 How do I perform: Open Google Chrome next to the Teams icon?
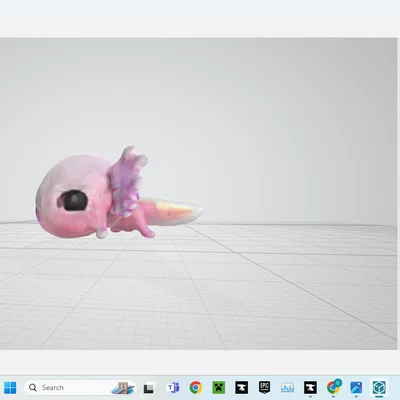(x=196, y=388)
